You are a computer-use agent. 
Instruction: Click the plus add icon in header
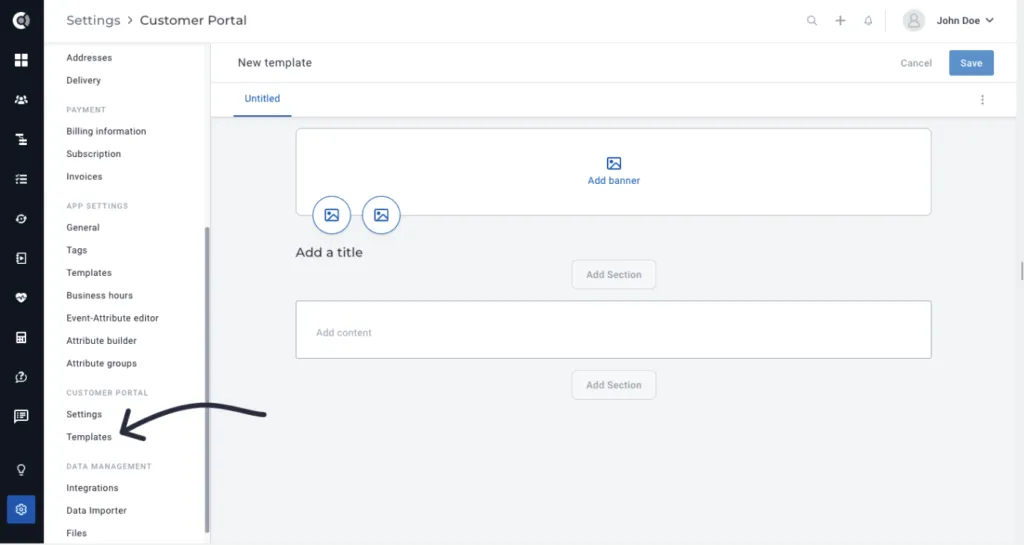point(840,21)
